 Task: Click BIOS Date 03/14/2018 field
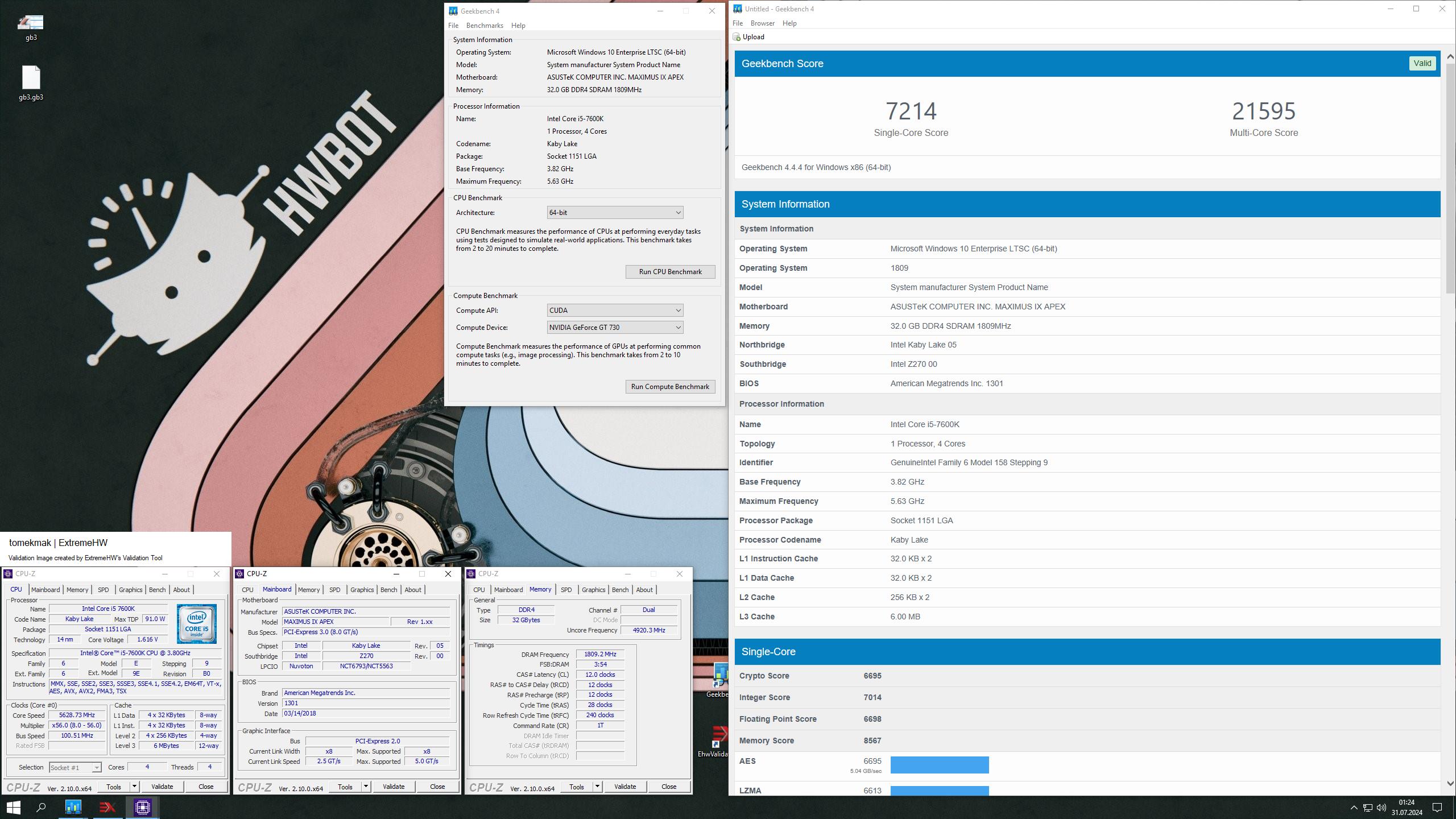366,714
